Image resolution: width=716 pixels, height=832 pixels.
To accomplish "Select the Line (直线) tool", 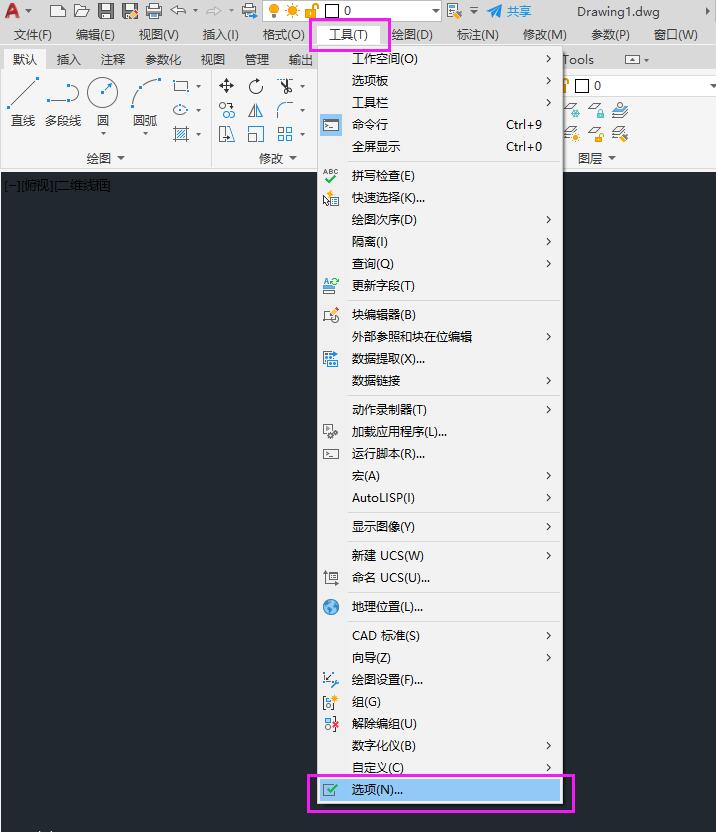I will pos(23,102).
